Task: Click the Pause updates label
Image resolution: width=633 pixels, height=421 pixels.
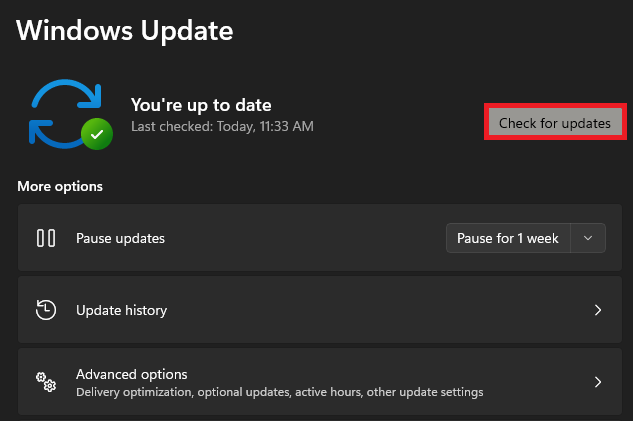Action: [x=120, y=238]
